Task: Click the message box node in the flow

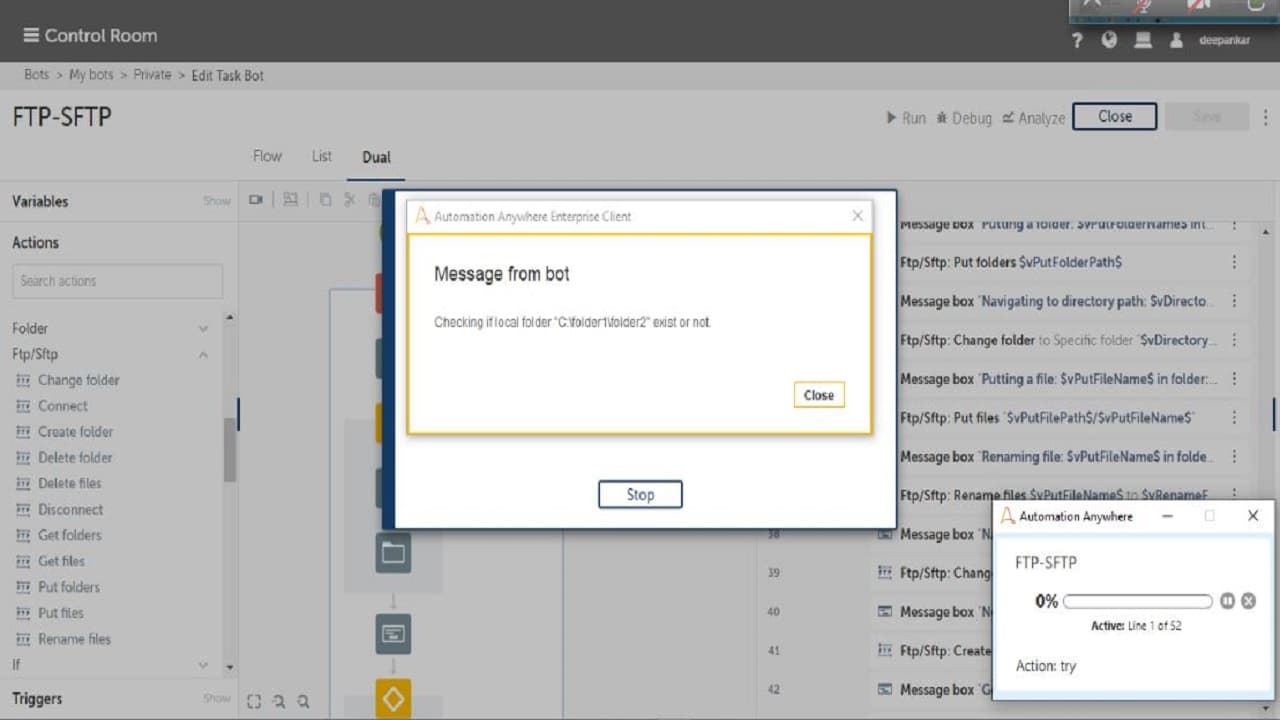Action: coord(393,634)
